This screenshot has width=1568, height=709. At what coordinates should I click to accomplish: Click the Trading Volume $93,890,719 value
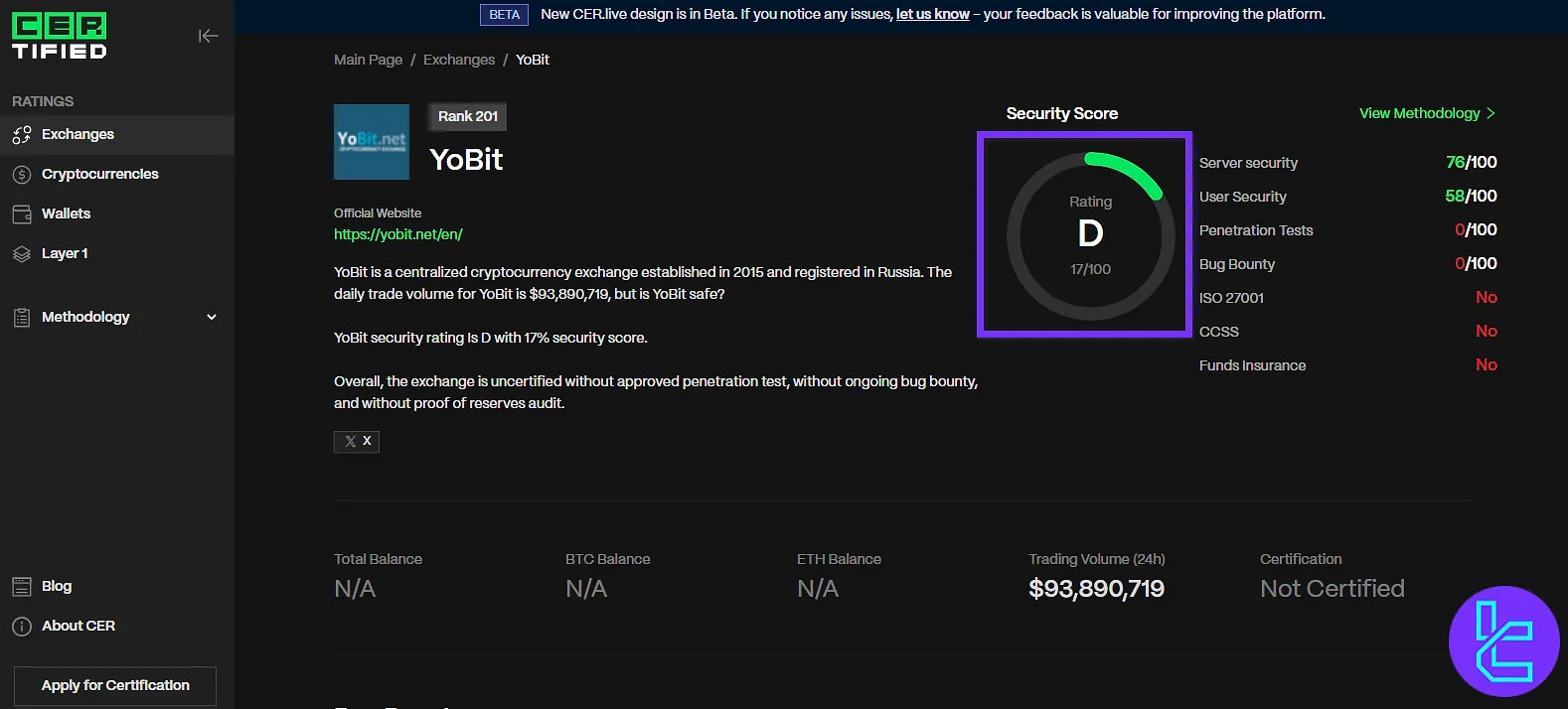point(1096,589)
